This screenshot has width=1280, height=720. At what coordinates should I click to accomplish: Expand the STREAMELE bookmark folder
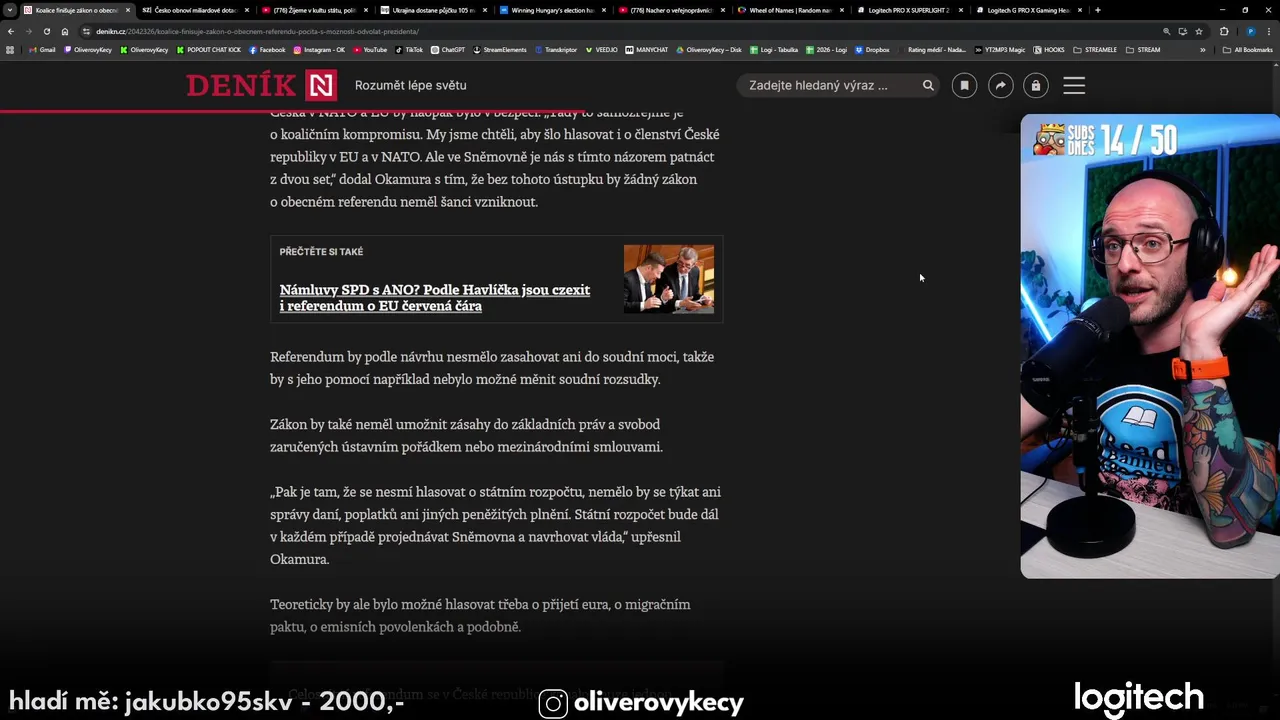point(1095,49)
